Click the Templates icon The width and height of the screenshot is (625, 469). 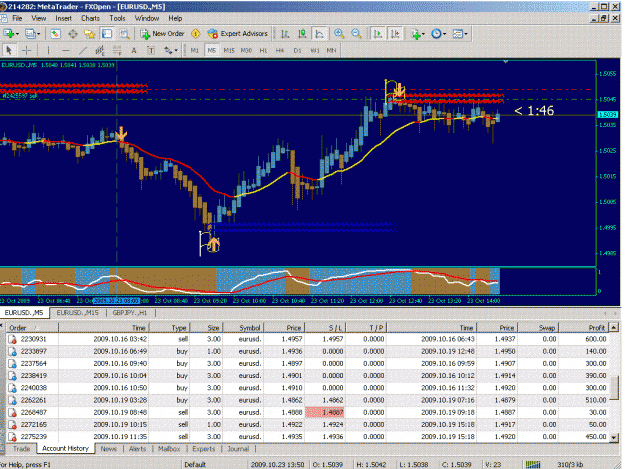coord(458,34)
